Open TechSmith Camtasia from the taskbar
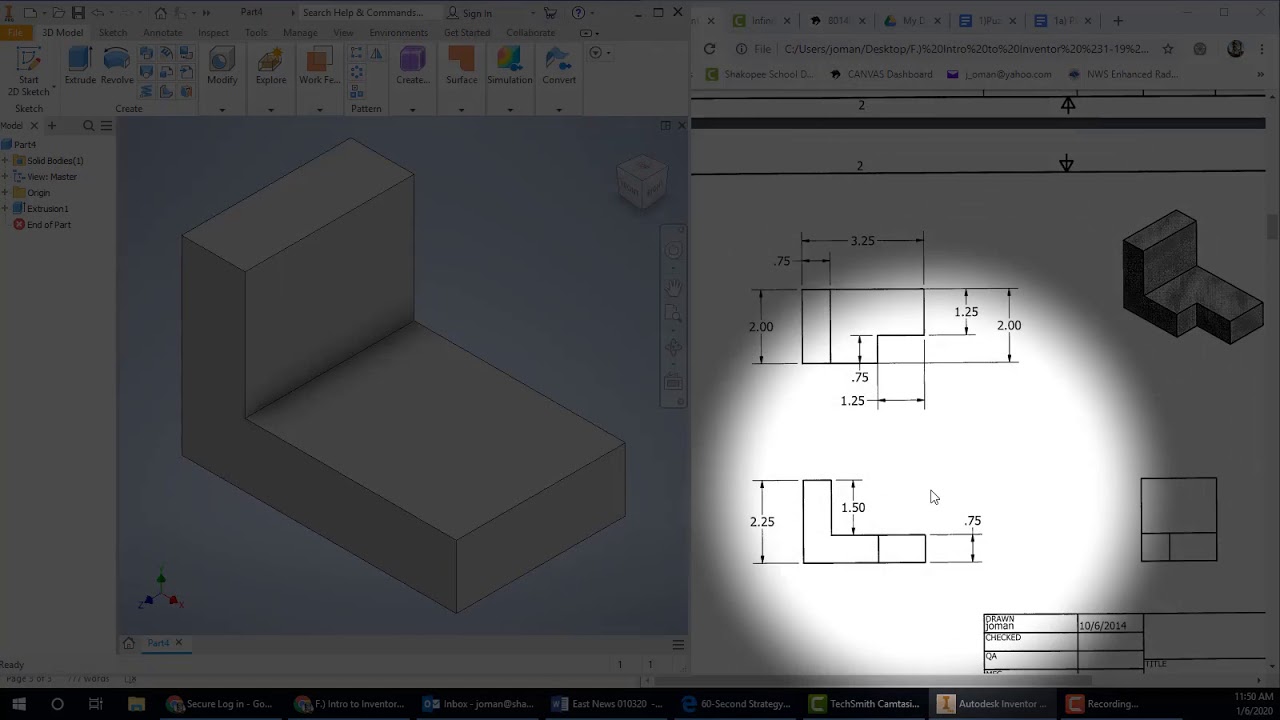This screenshot has width=1280, height=720. tap(866, 704)
